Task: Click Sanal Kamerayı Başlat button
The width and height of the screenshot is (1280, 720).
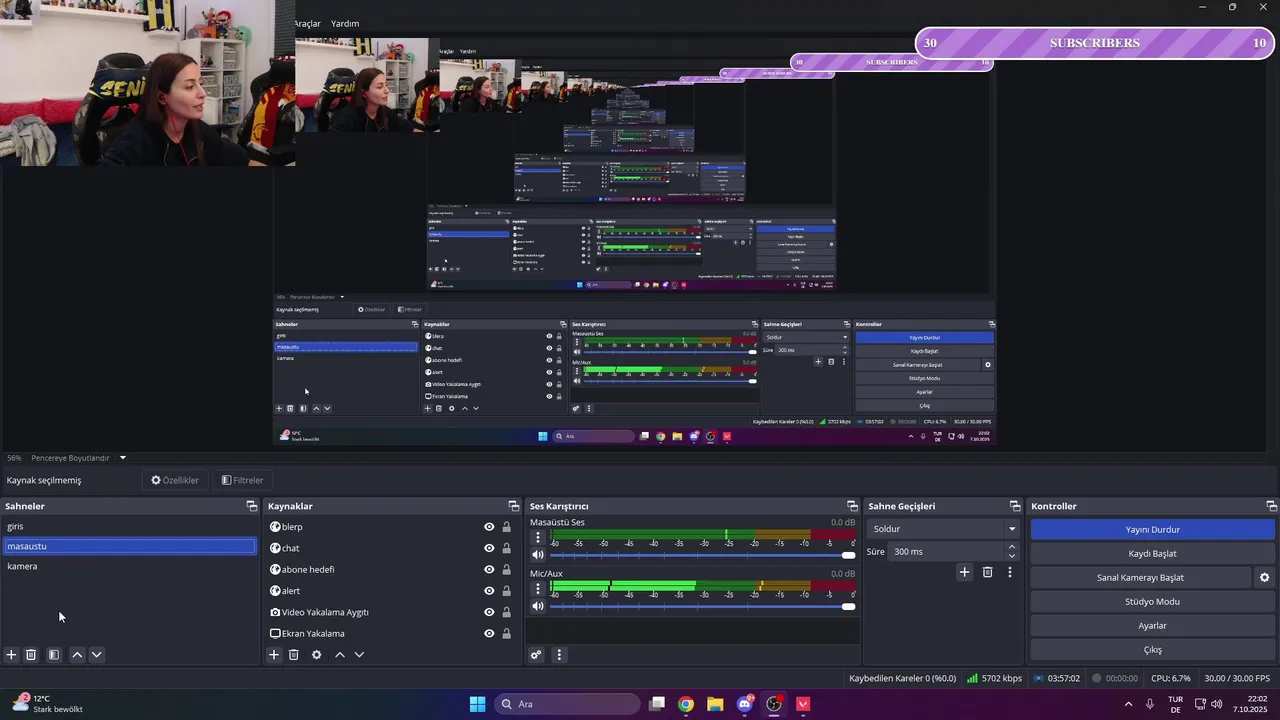Action: pos(1140,578)
